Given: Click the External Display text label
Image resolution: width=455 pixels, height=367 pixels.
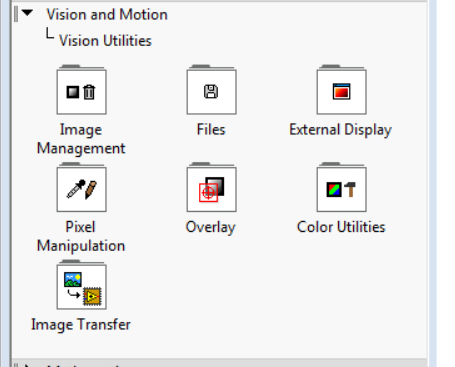Looking at the screenshot, I should tap(340, 130).
